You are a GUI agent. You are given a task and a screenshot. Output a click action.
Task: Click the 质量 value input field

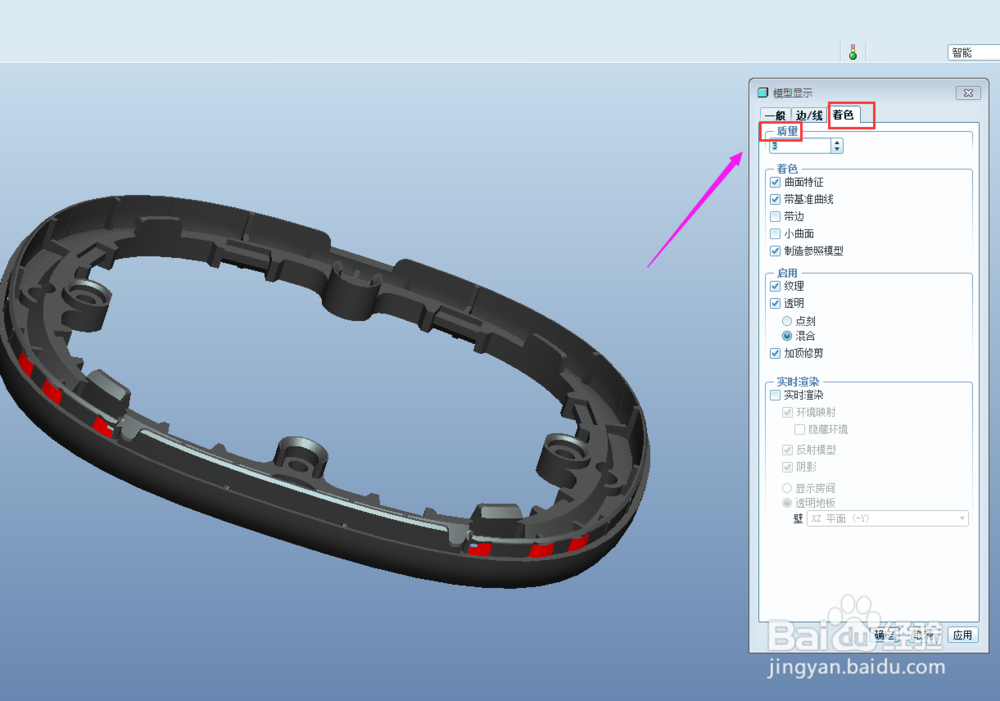tap(800, 146)
